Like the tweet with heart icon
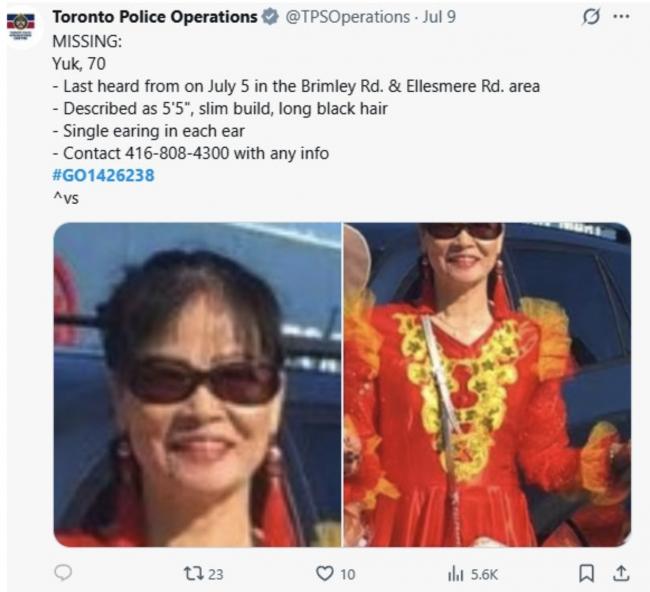650x592 pixels. click(325, 574)
